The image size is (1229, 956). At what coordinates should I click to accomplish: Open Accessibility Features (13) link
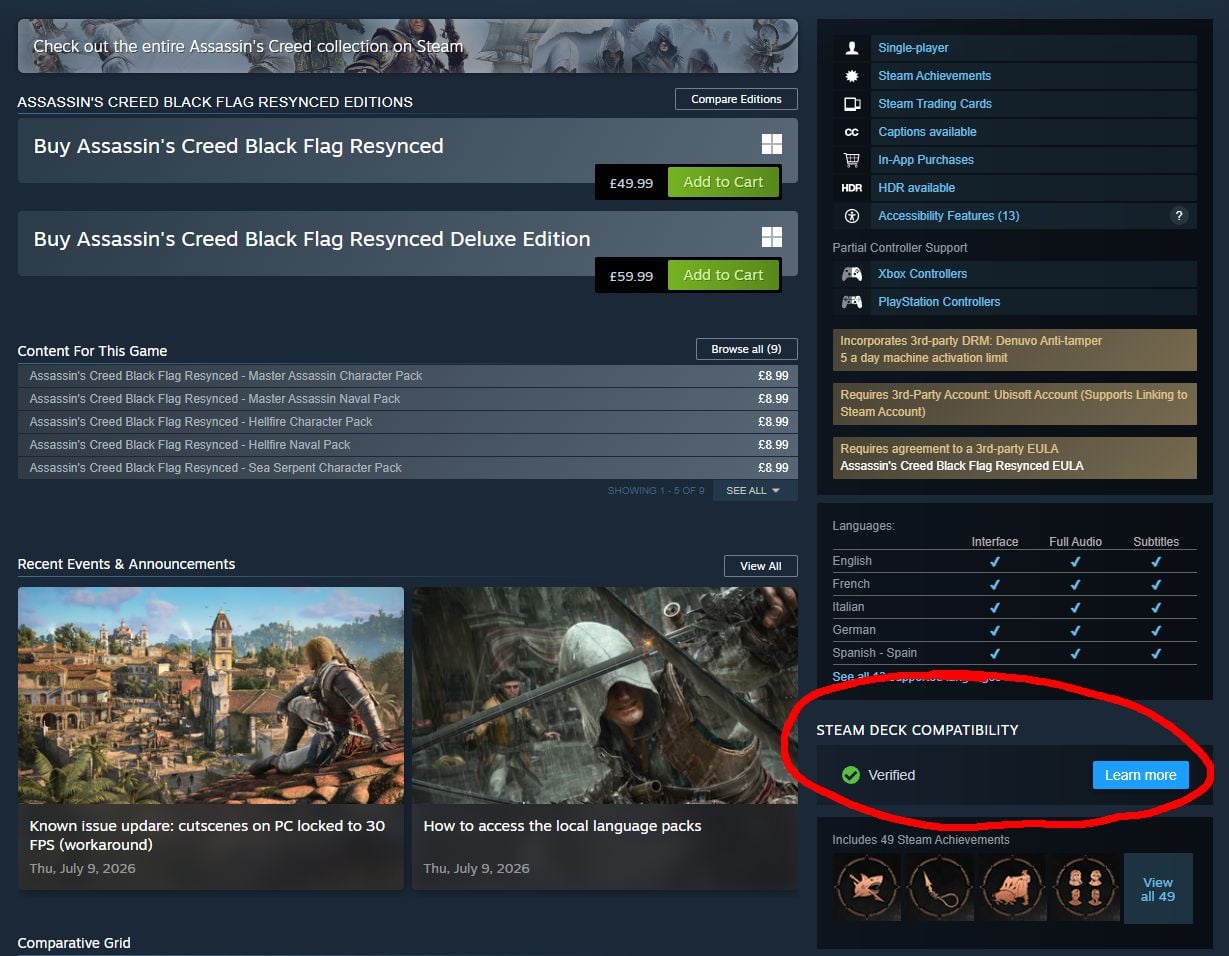[948, 216]
